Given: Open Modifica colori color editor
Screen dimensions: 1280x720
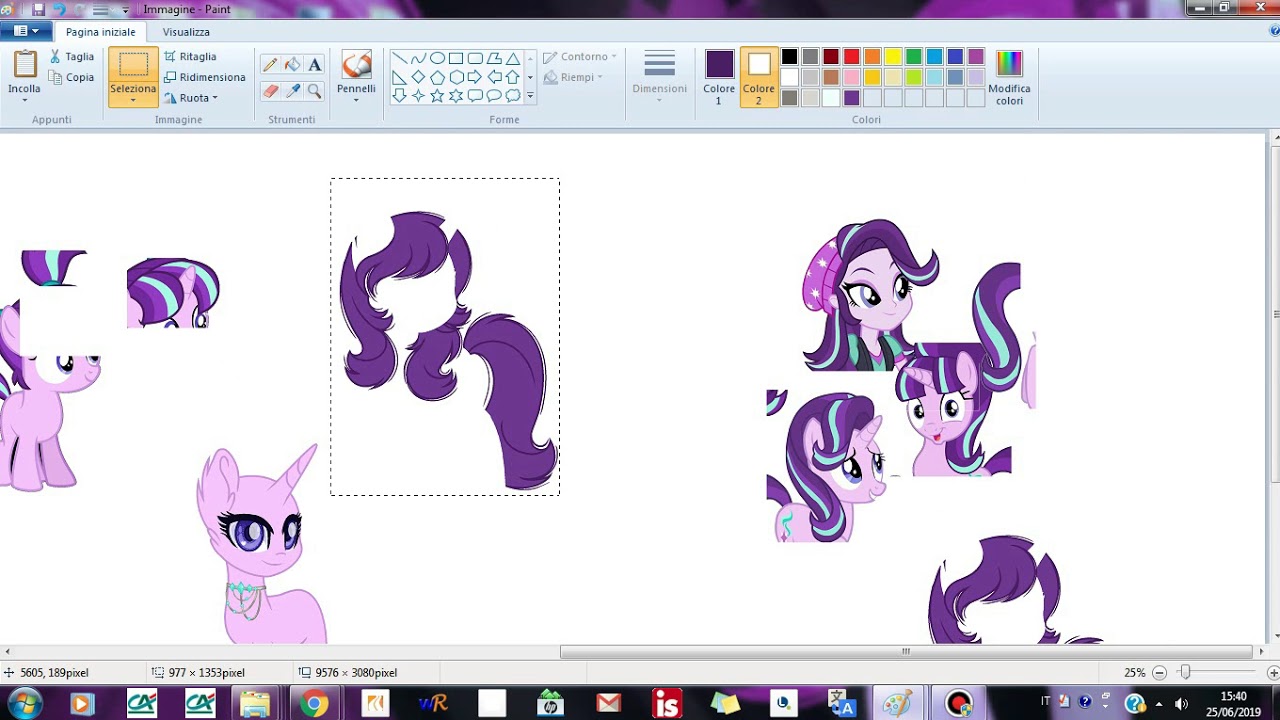Looking at the screenshot, I should (1009, 78).
